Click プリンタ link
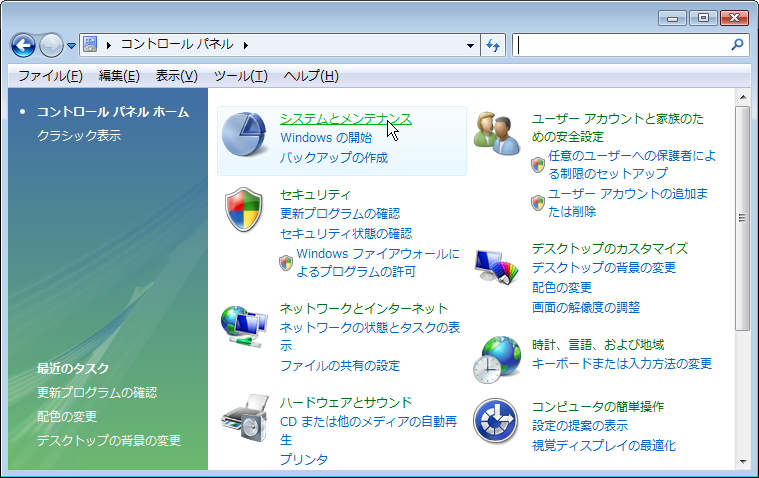The image size is (759, 478). pos(304,459)
